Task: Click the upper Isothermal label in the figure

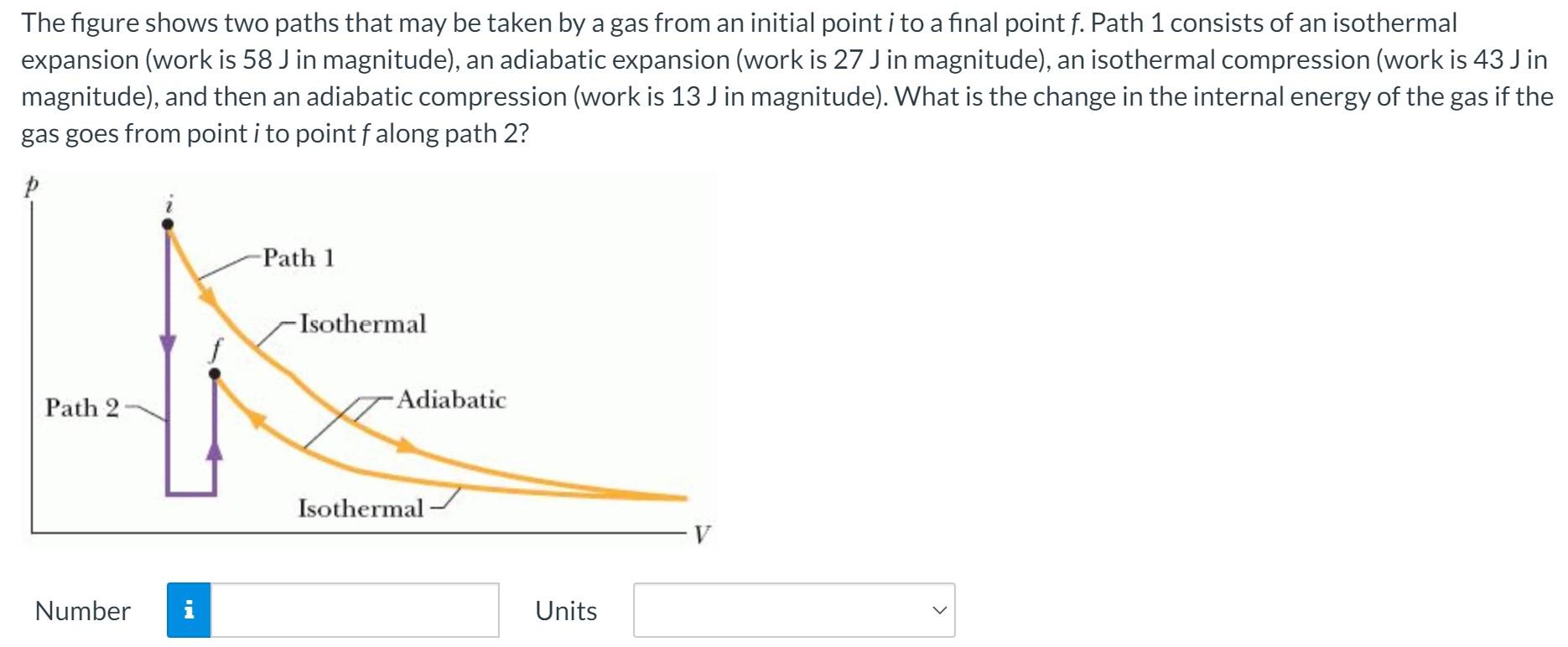Action: [364, 323]
